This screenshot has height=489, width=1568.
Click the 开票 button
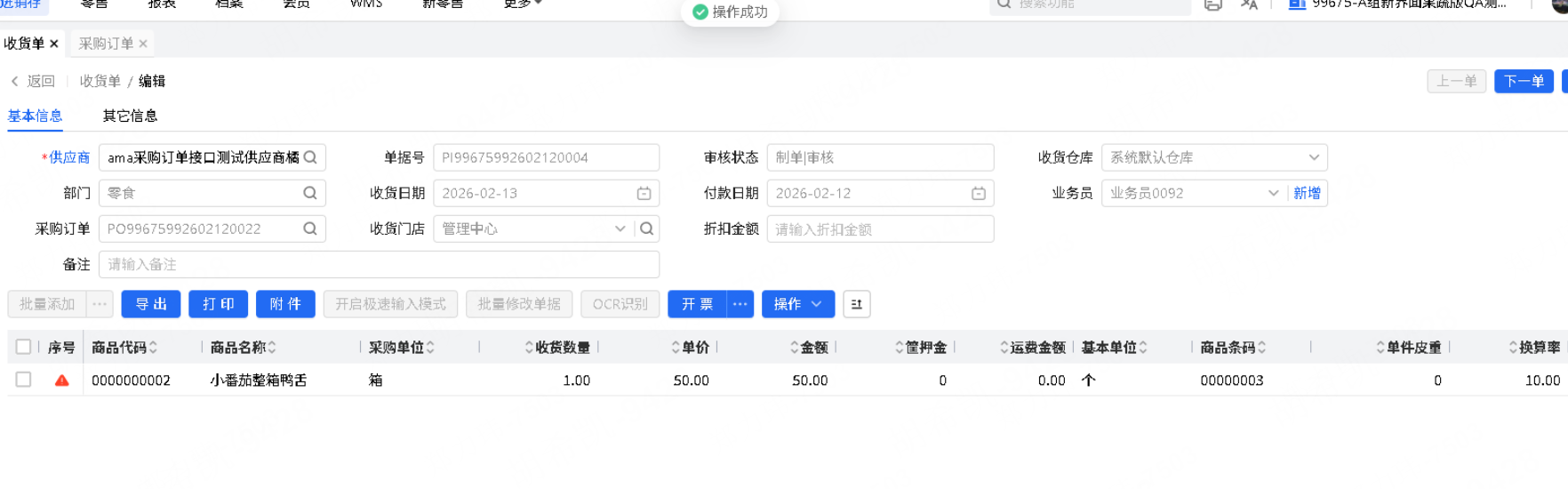pyautogui.click(x=697, y=304)
